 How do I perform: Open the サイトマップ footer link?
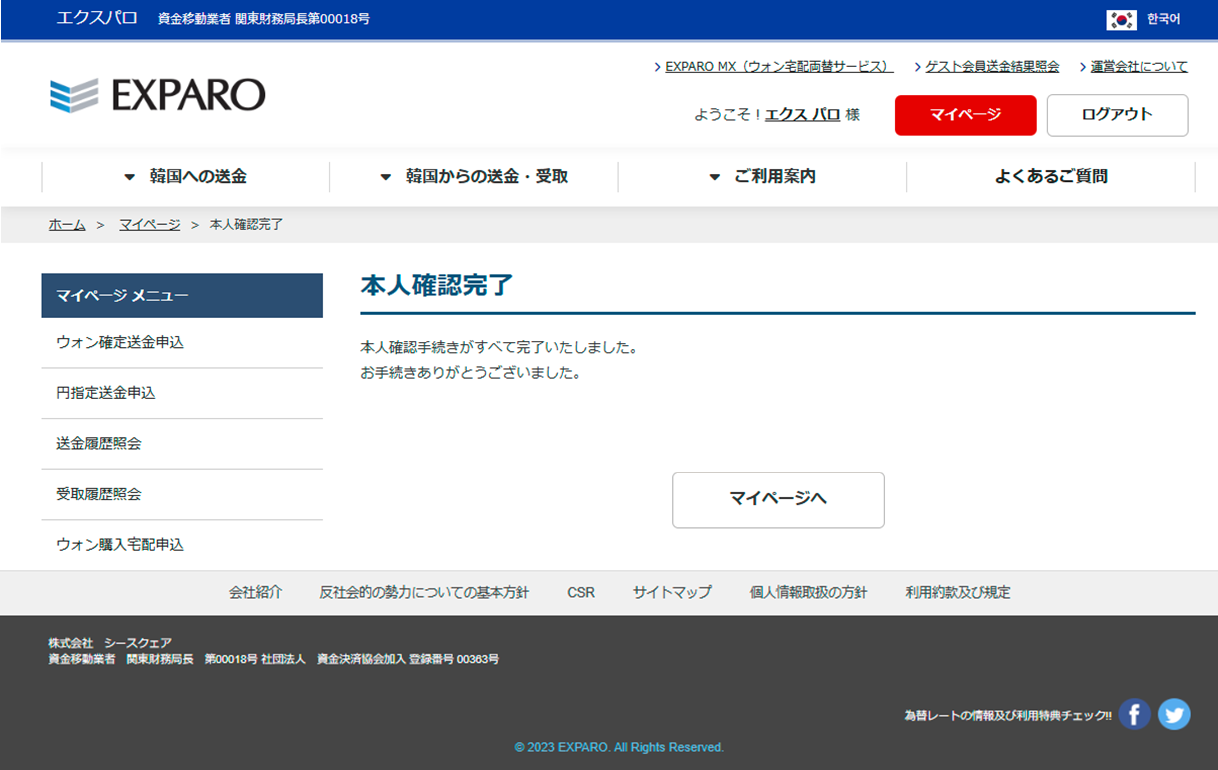pos(672,592)
